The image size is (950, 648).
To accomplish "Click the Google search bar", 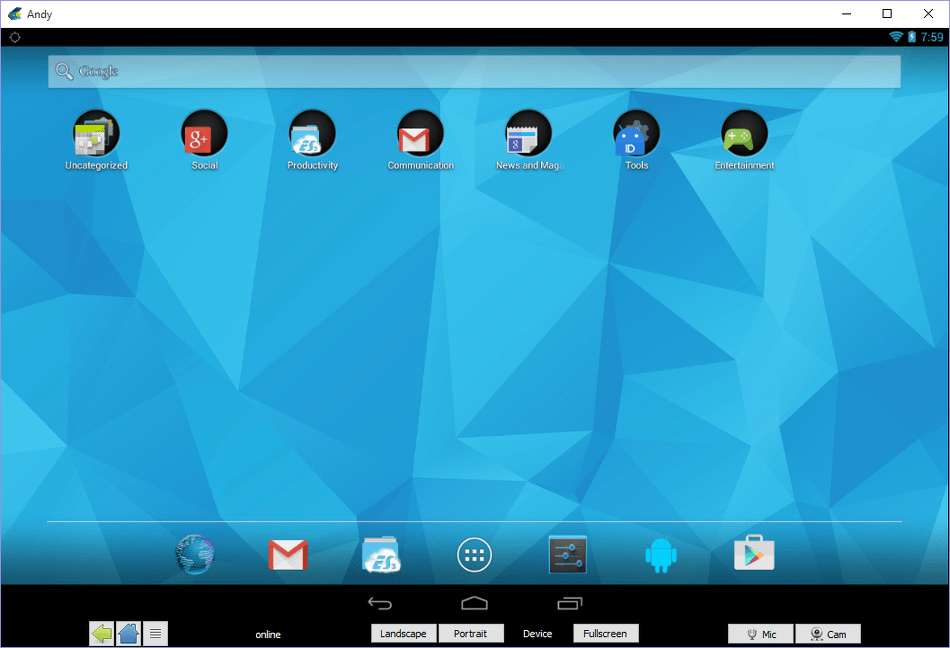I will coord(474,71).
